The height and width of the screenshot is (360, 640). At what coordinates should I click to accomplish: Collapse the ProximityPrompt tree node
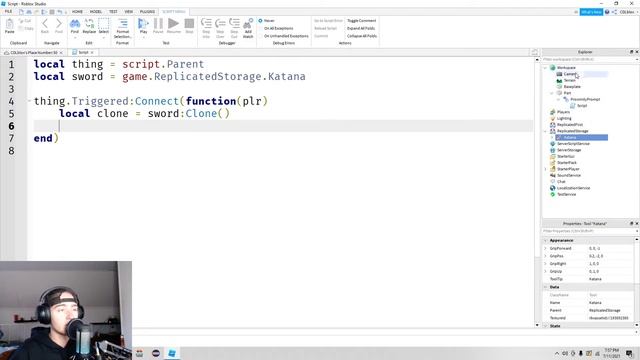(558, 99)
